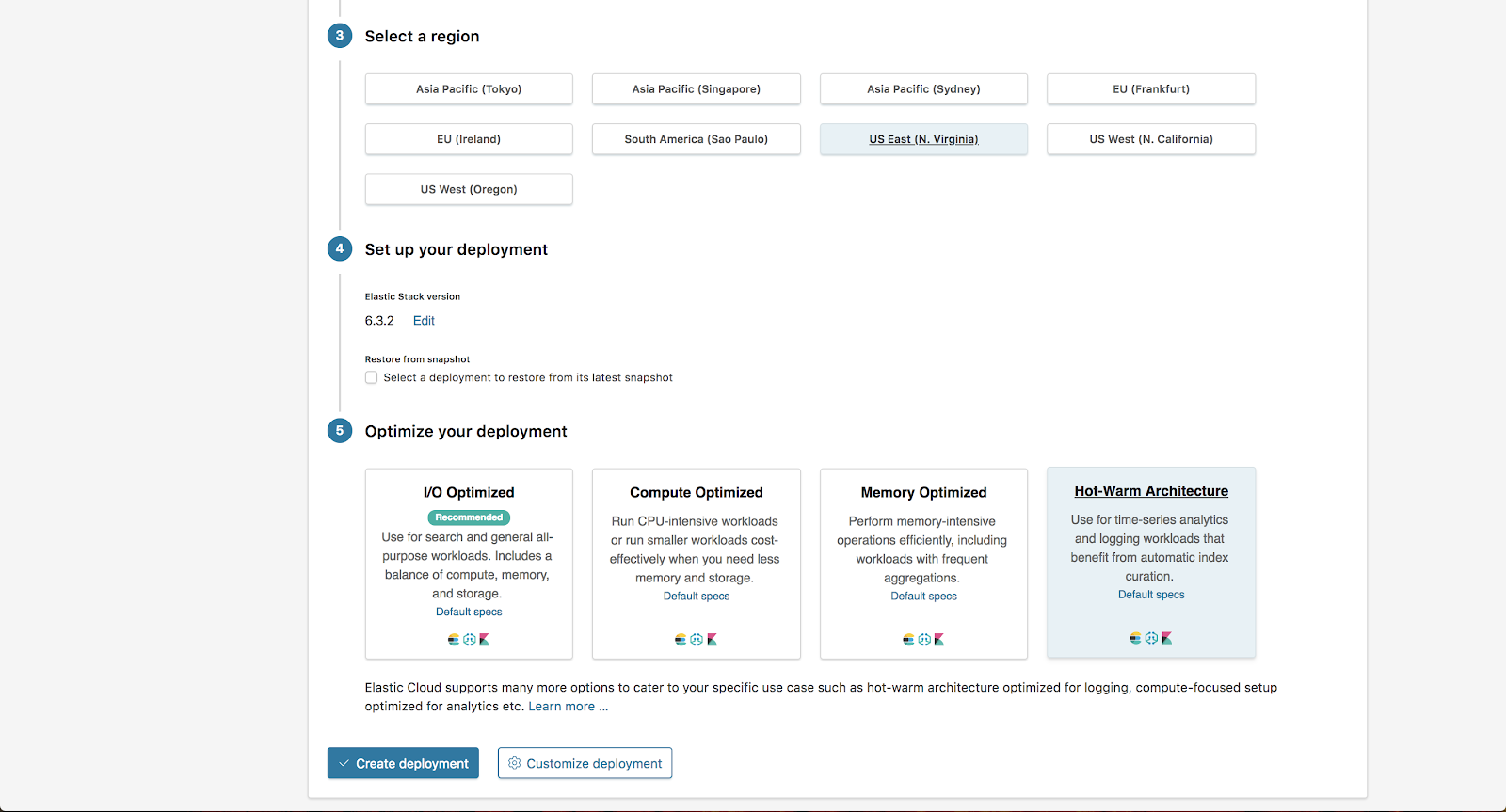Follow the Learn more link

(x=568, y=707)
